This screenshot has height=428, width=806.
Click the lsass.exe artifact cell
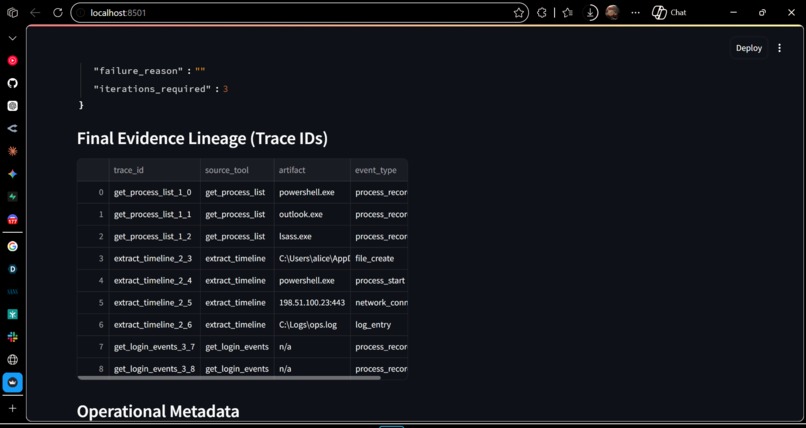(312, 236)
